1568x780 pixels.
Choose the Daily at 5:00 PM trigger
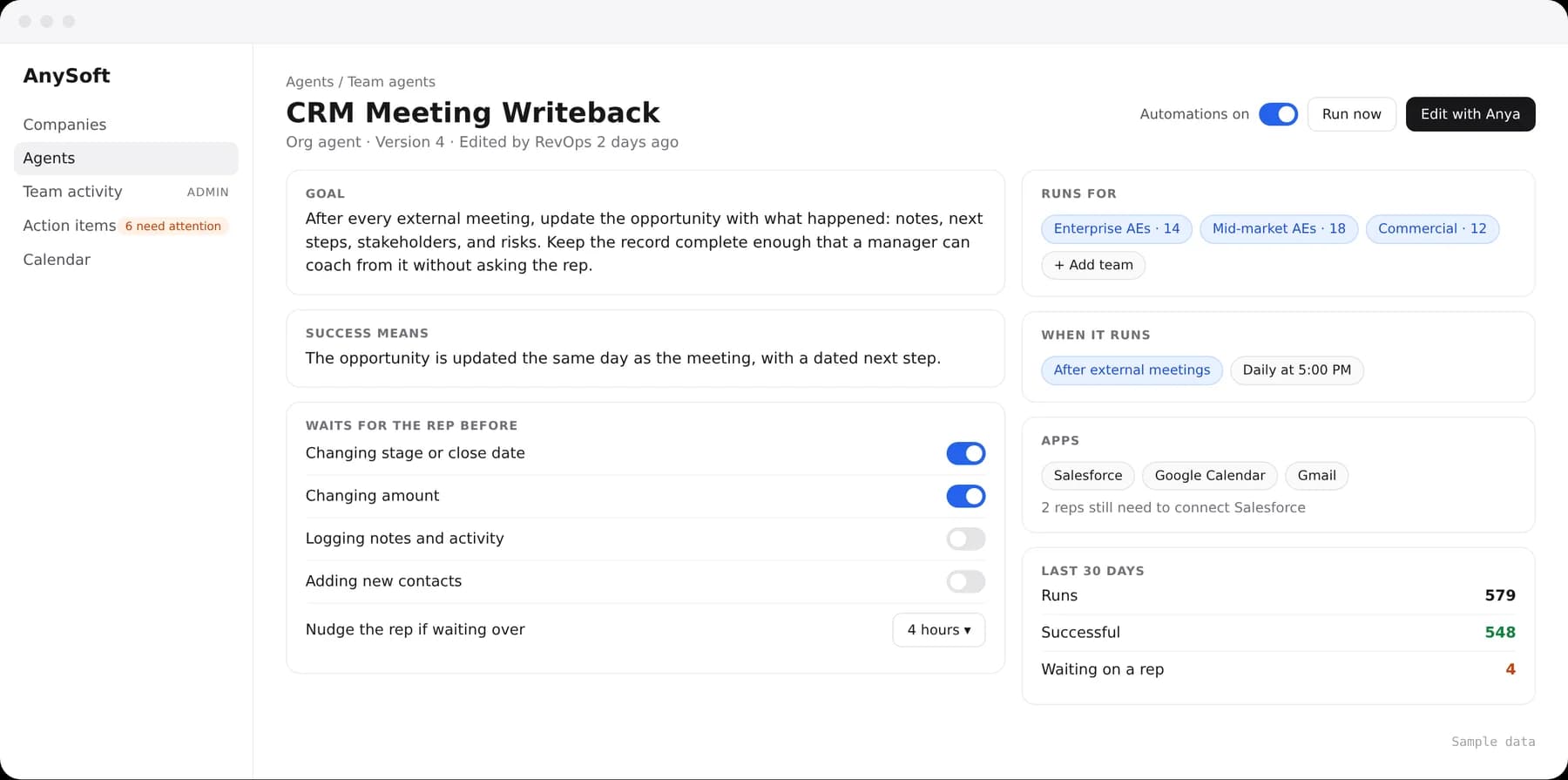click(1297, 370)
